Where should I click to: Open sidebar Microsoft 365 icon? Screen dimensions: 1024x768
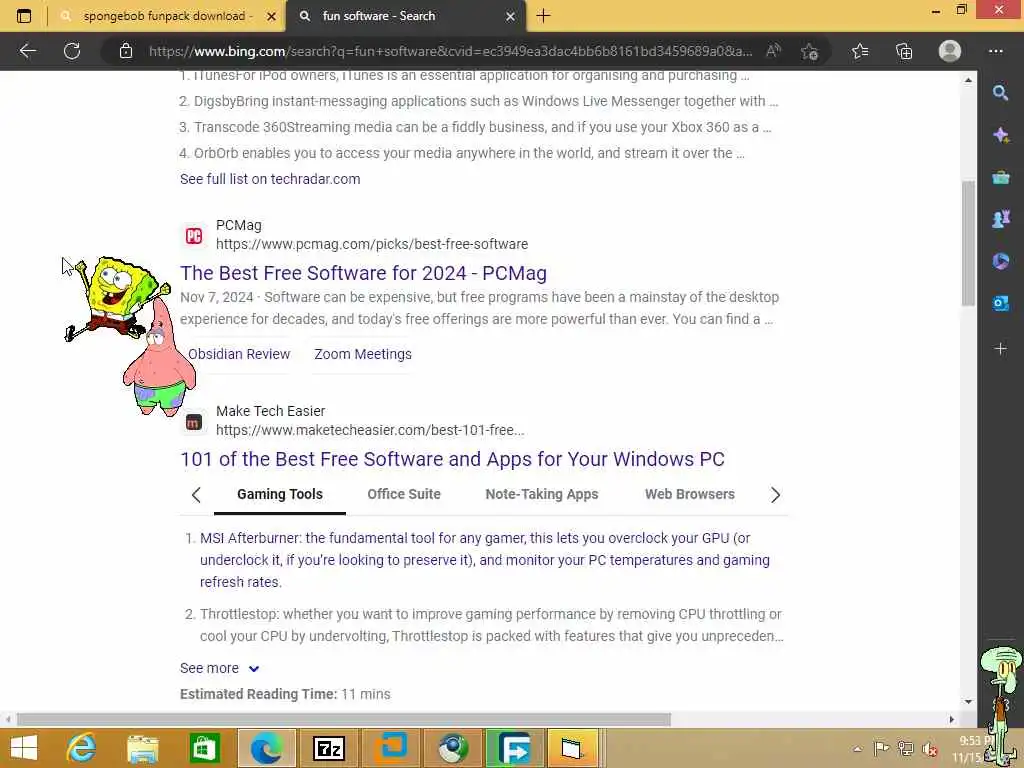pos(1000,261)
